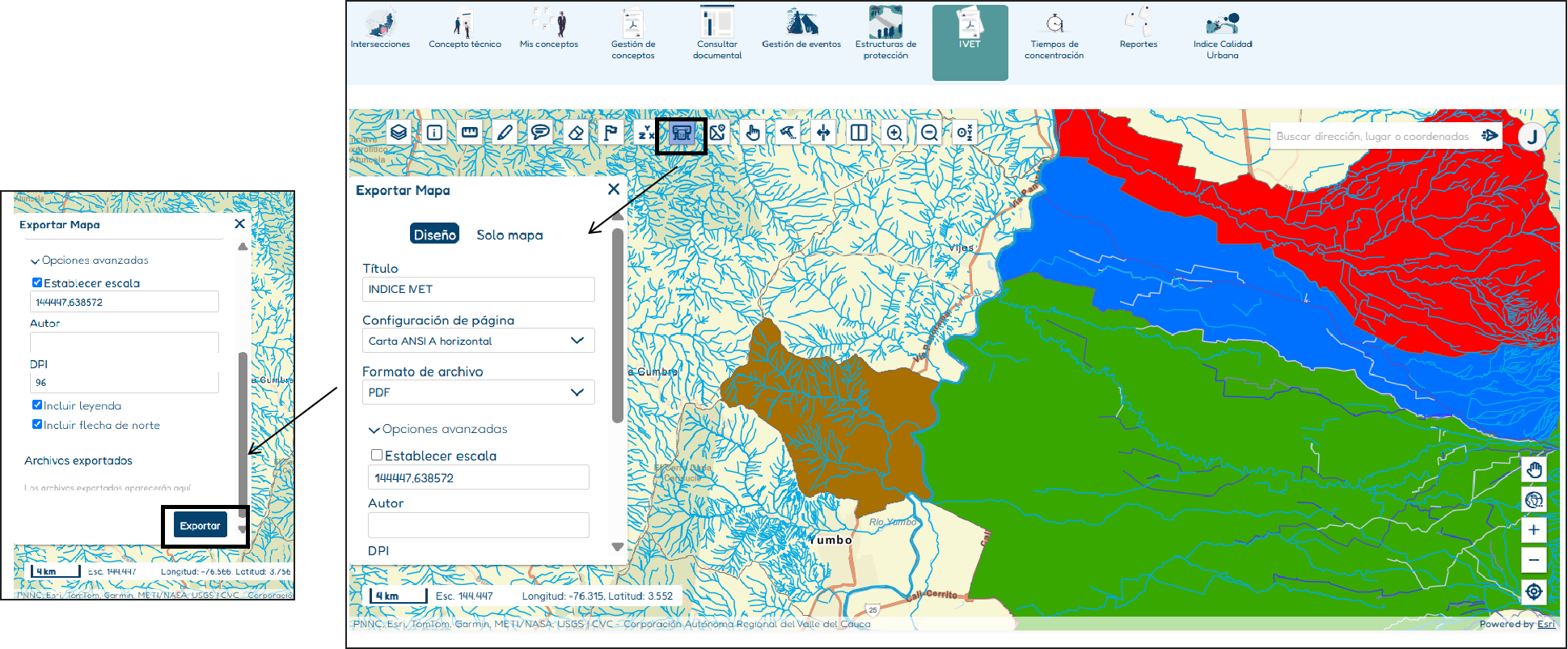Screen dimensions: 1568x649
Task: Click the main panel scale value field
Action: click(479, 477)
